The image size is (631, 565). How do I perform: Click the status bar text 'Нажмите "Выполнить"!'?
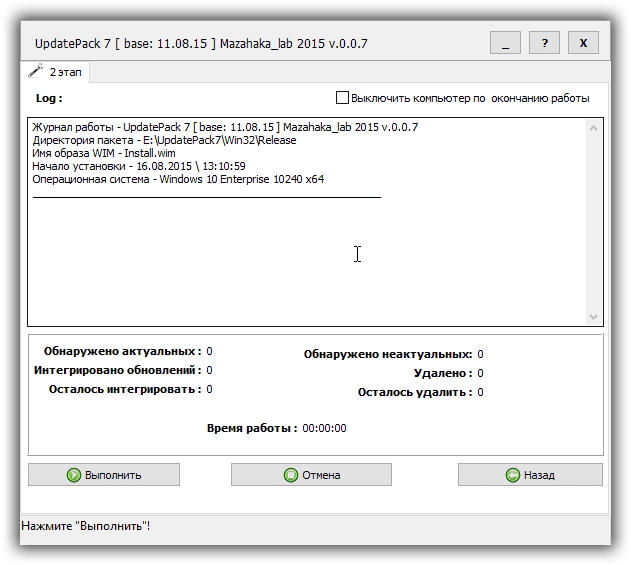[x=86, y=526]
